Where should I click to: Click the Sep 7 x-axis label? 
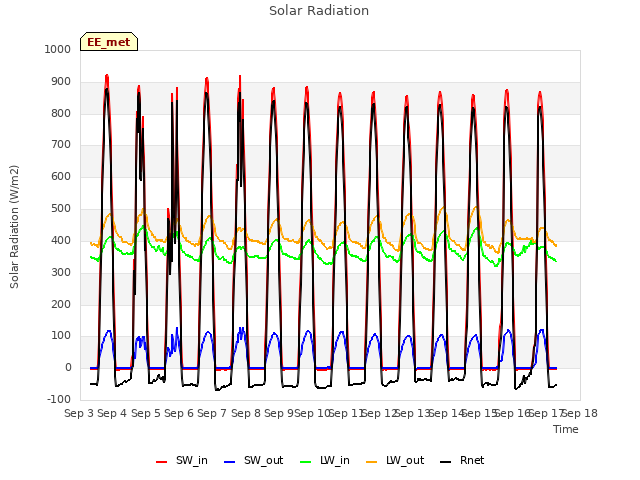pyautogui.click(x=212, y=413)
